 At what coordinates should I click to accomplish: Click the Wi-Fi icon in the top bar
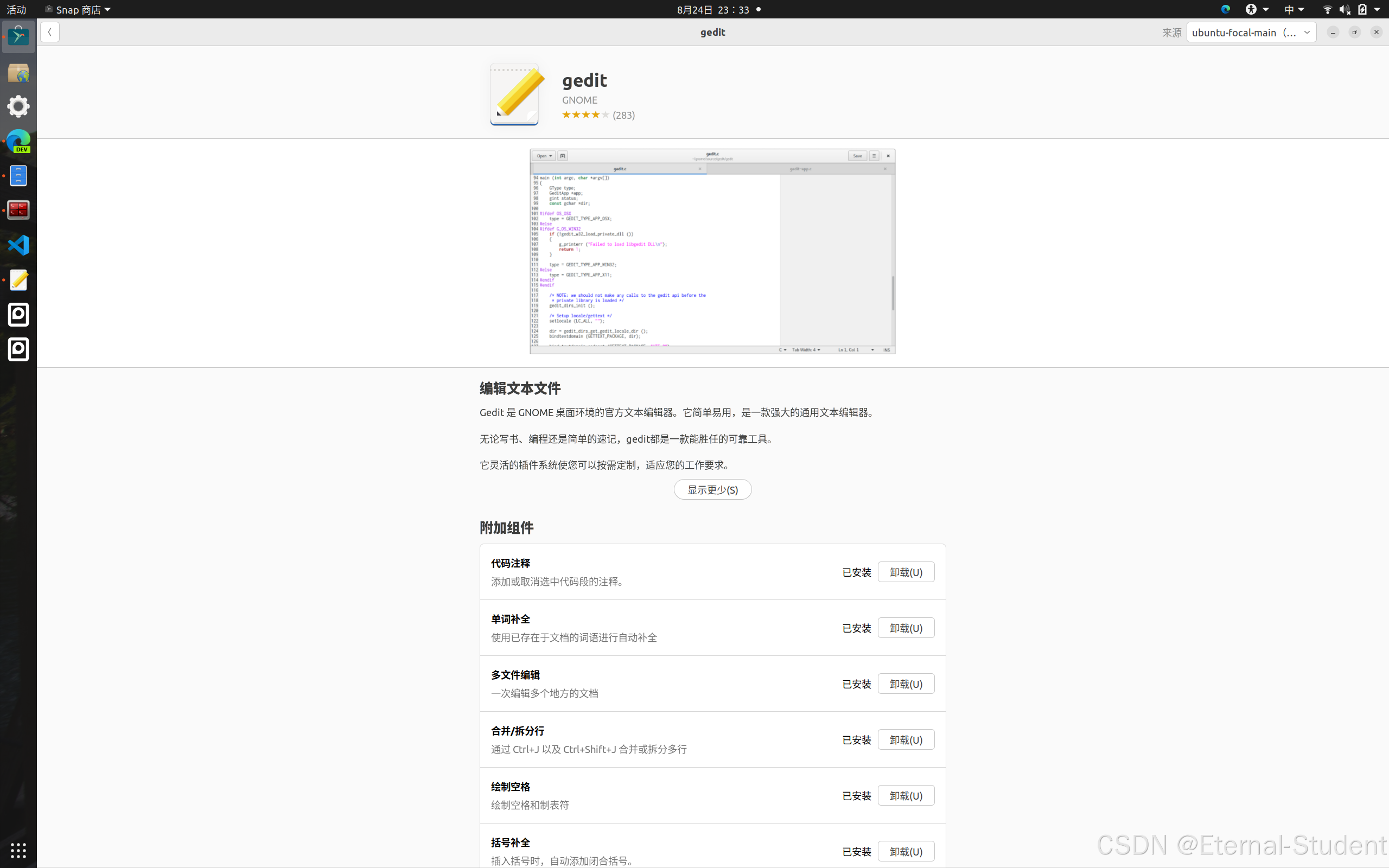point(1327,9)
